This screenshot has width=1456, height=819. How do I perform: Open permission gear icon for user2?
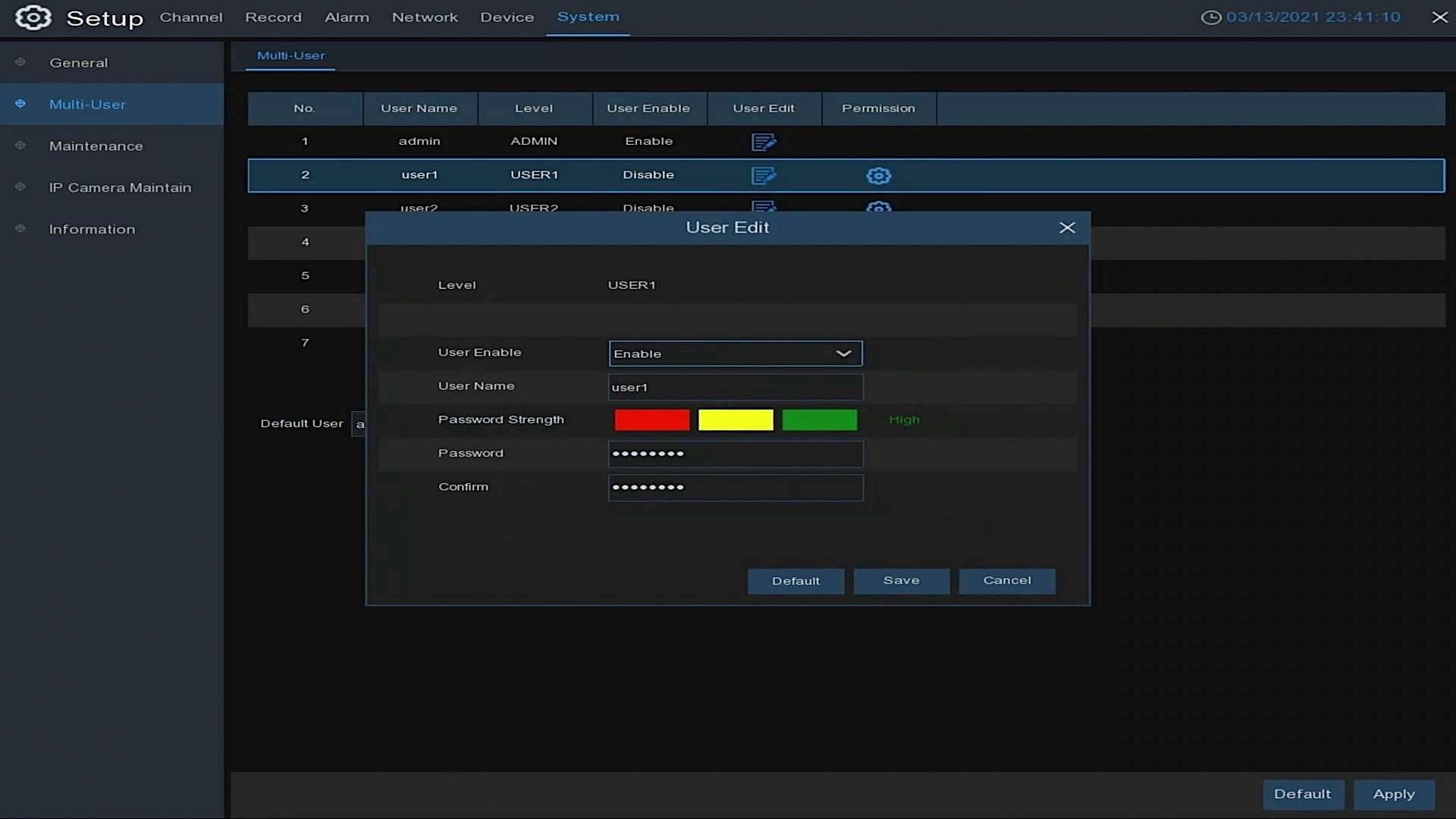[x=877, y=208]
